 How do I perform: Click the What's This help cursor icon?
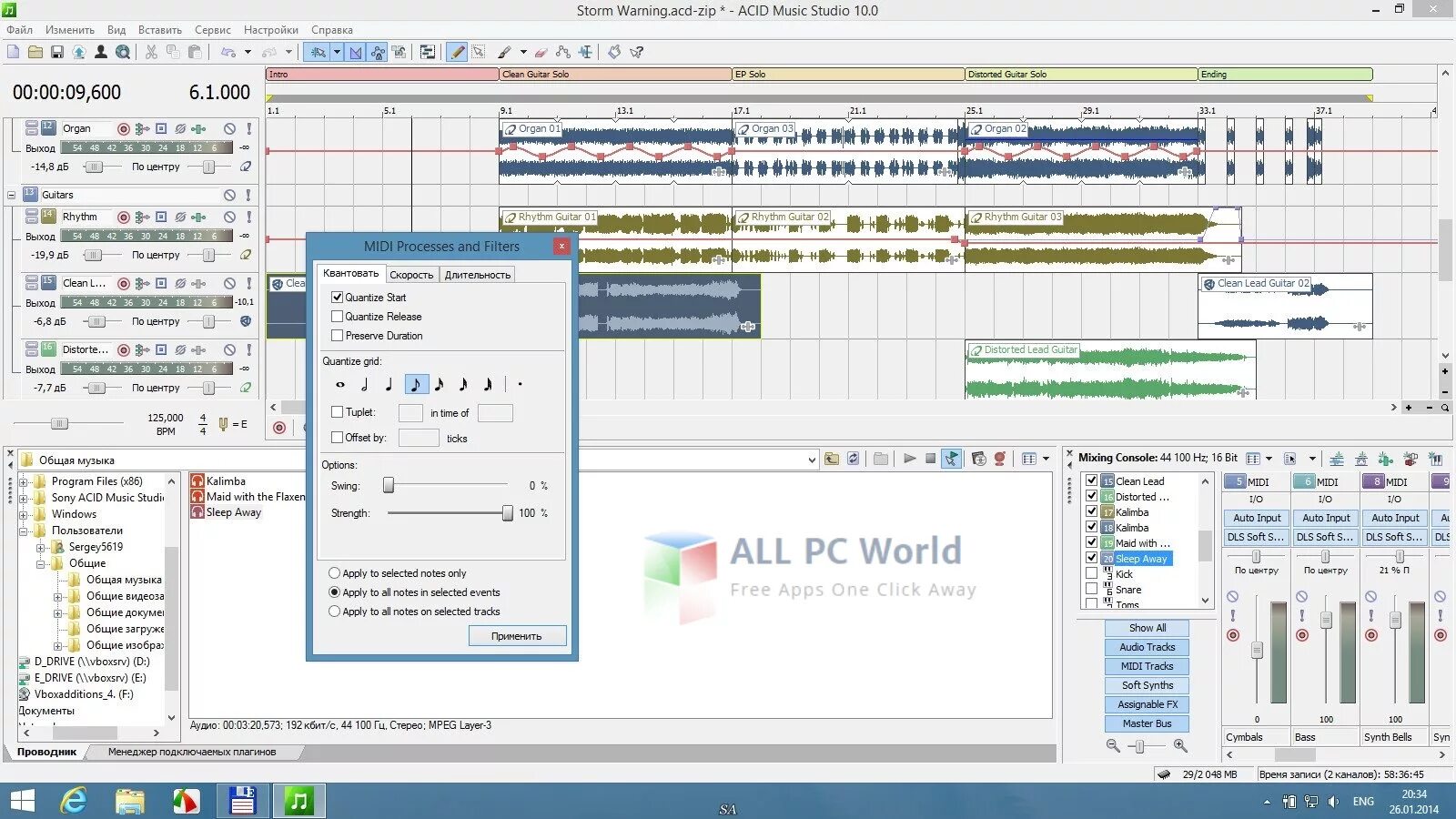point(636,52)
